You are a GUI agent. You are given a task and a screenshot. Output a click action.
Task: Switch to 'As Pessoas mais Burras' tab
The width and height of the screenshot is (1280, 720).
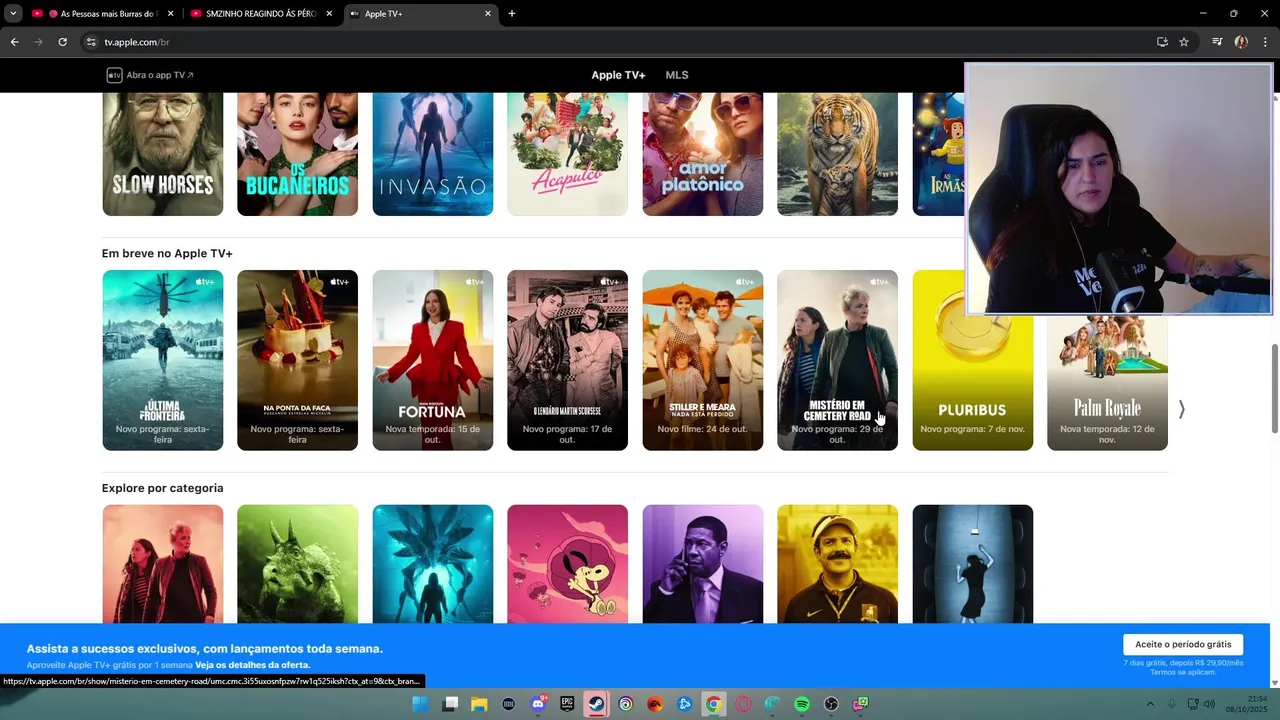pyautogui.click(x=103, y=14)
